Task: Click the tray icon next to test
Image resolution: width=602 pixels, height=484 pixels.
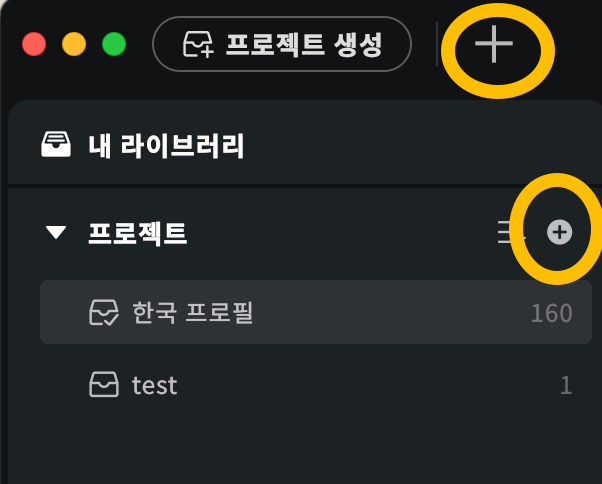Action: [x=104, y=384]
